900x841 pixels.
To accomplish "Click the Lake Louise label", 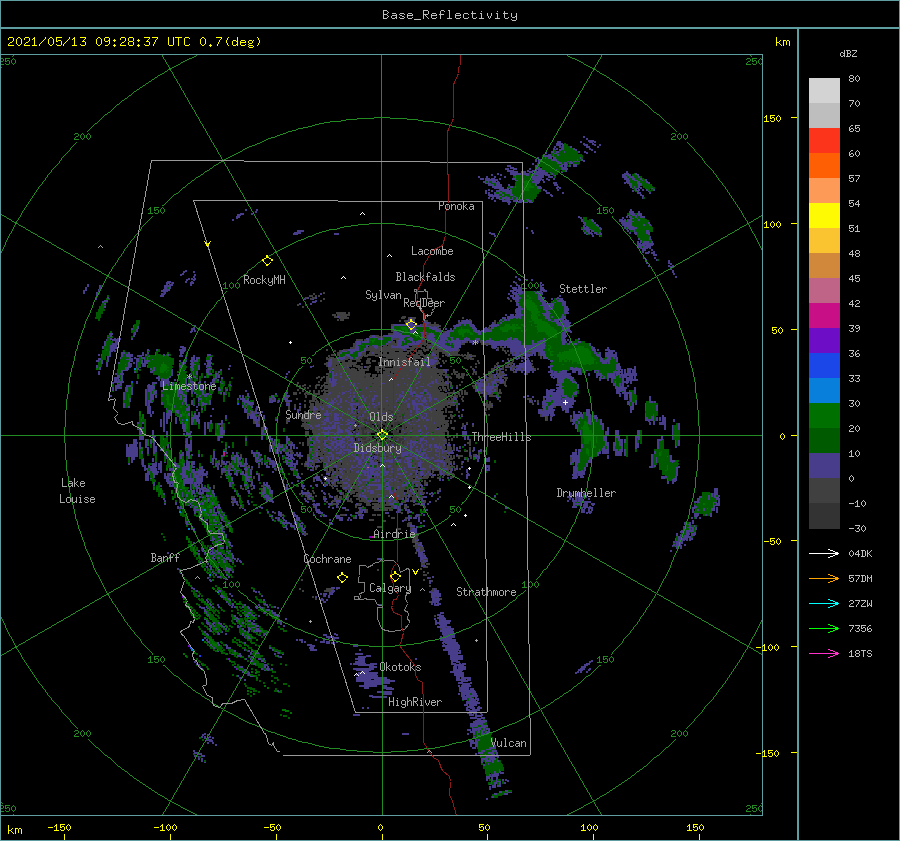I will coord(77,491).
